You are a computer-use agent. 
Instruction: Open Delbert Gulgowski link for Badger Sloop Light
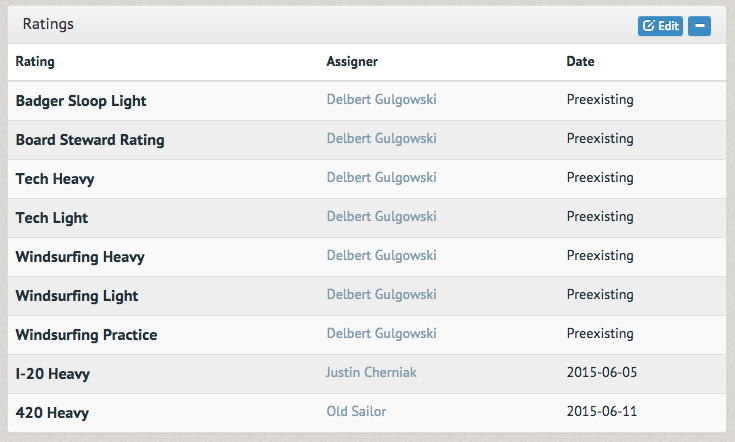click(x=382, y=99)
